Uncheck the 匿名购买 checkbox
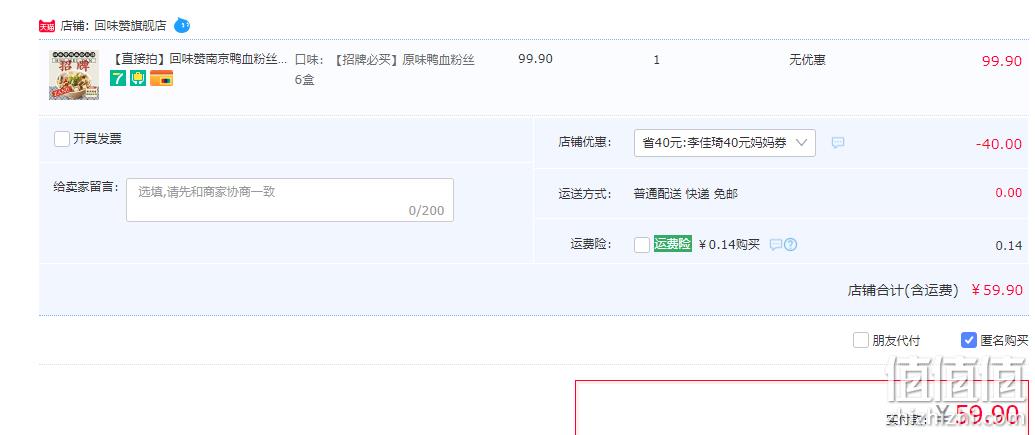1035x435 pixels. point(968,341)
